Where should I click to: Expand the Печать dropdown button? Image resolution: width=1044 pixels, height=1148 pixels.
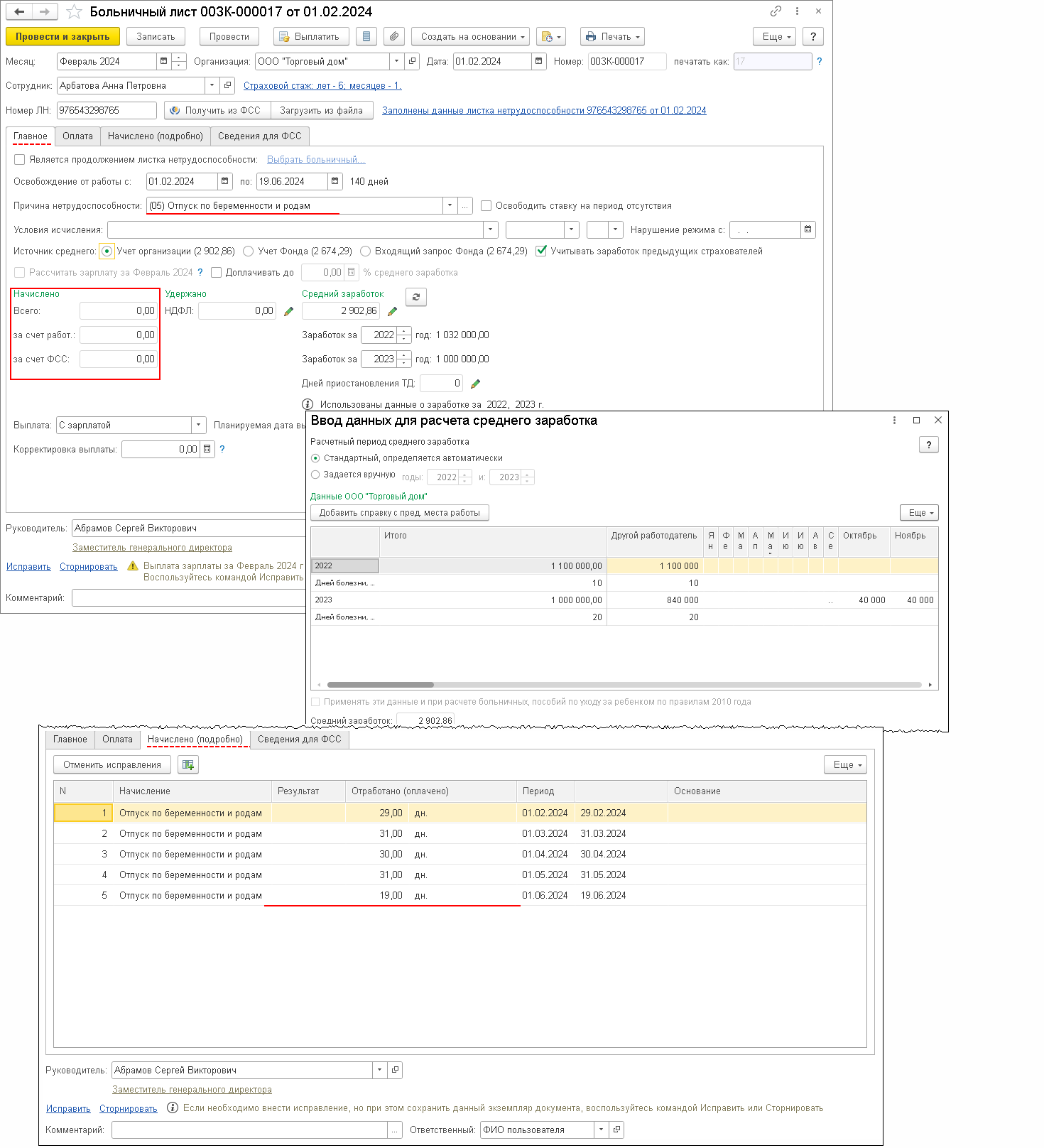click(x=612, y=37)
